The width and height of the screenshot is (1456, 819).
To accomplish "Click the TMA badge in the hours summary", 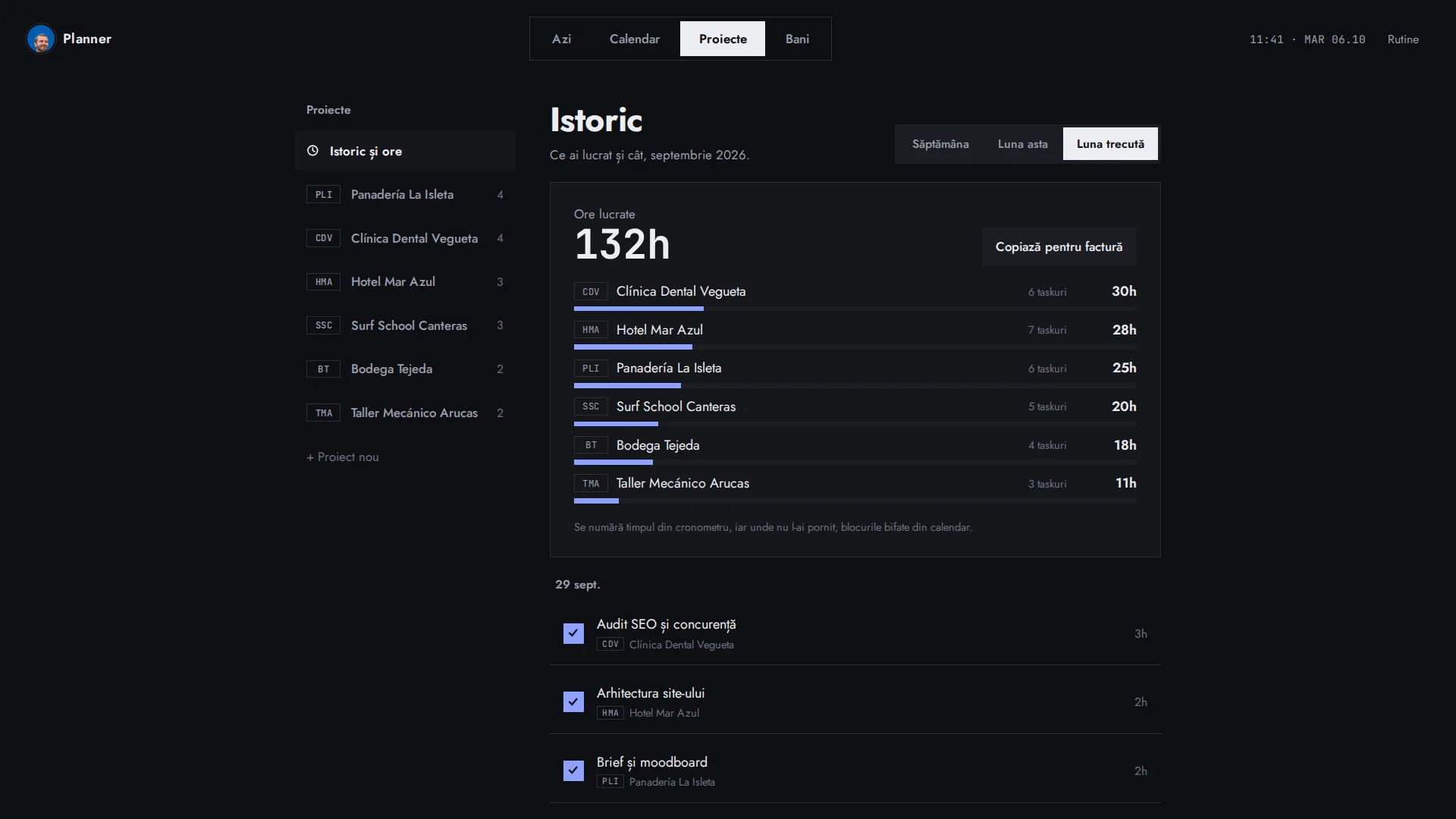I will tap(591, 484).
